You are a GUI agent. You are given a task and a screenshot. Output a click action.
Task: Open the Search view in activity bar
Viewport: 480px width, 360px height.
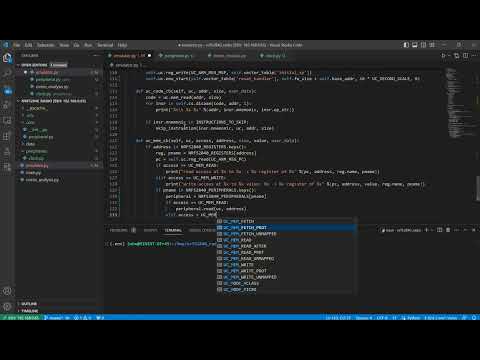(7, 74)
